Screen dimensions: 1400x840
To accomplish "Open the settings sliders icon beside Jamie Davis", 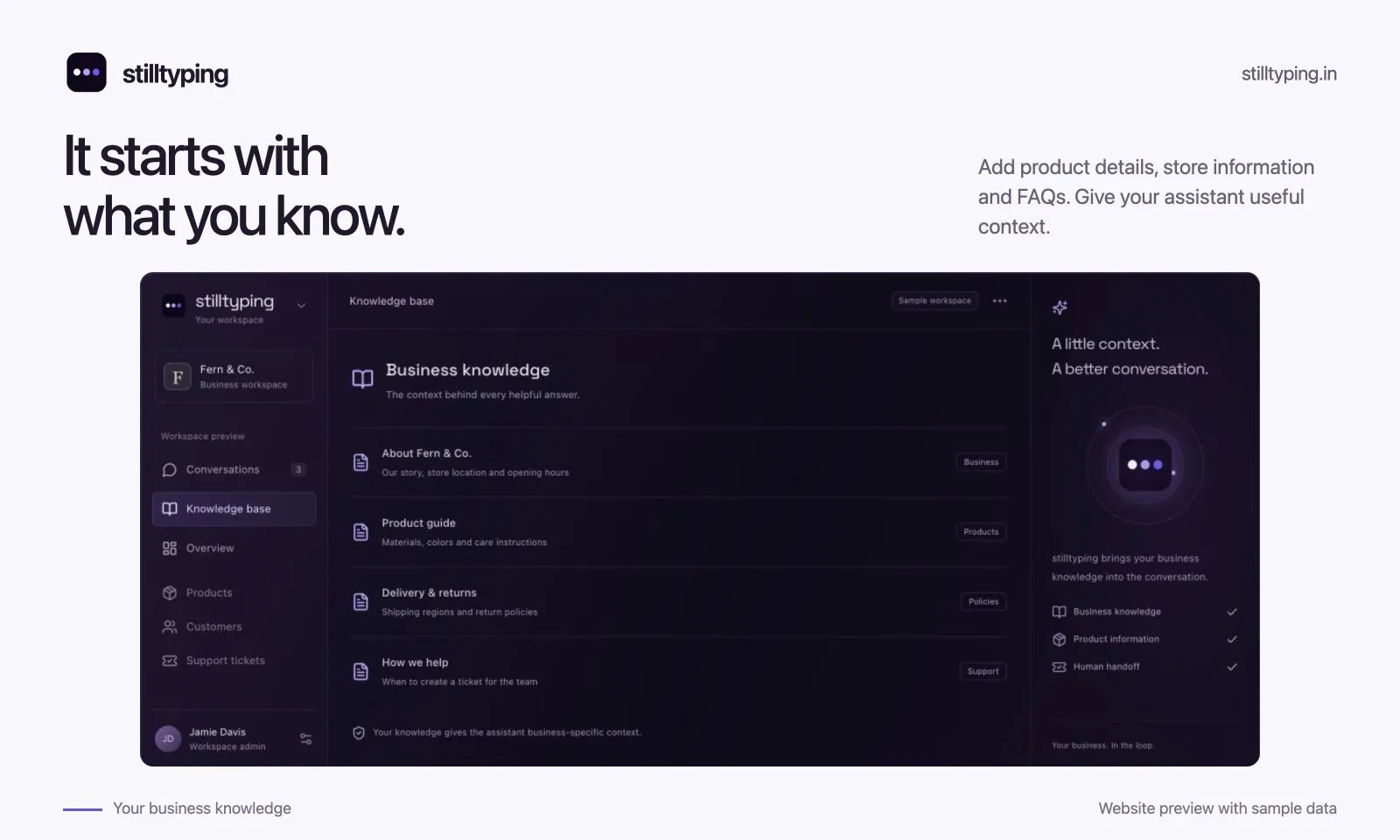I will (x=305, y=738).
